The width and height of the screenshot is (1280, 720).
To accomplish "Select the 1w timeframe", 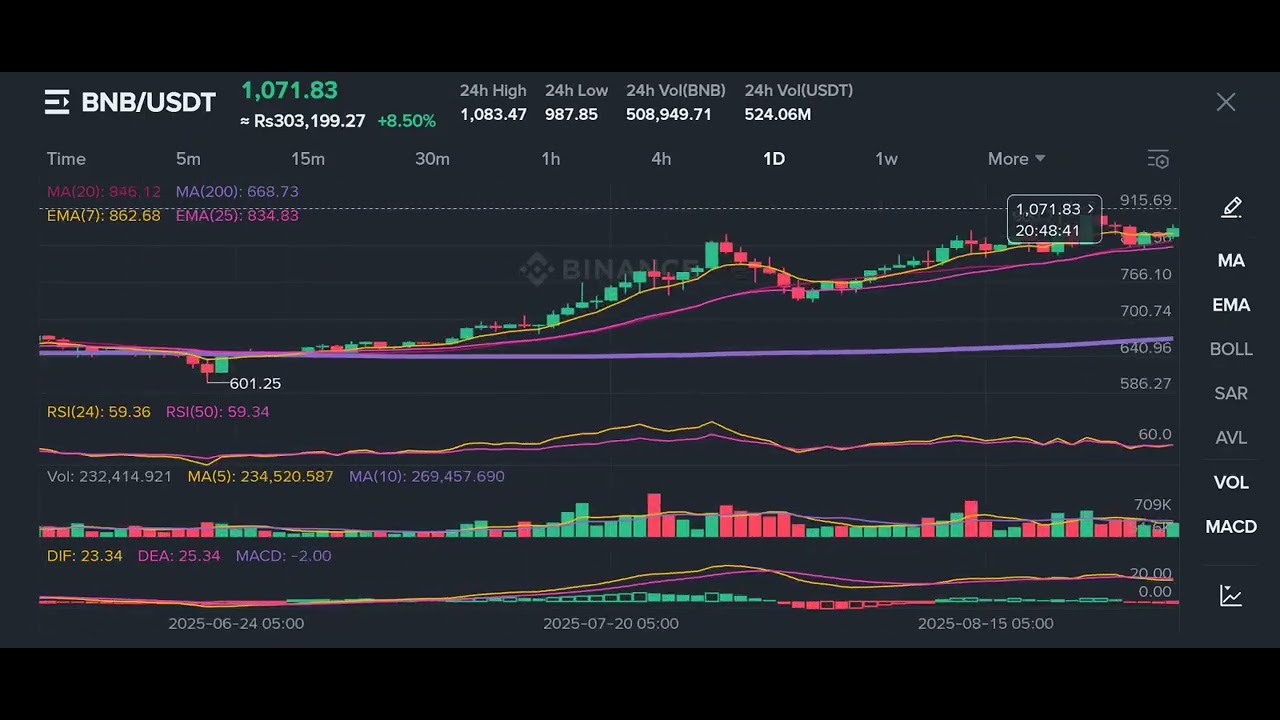I will (x=886, y=159).
